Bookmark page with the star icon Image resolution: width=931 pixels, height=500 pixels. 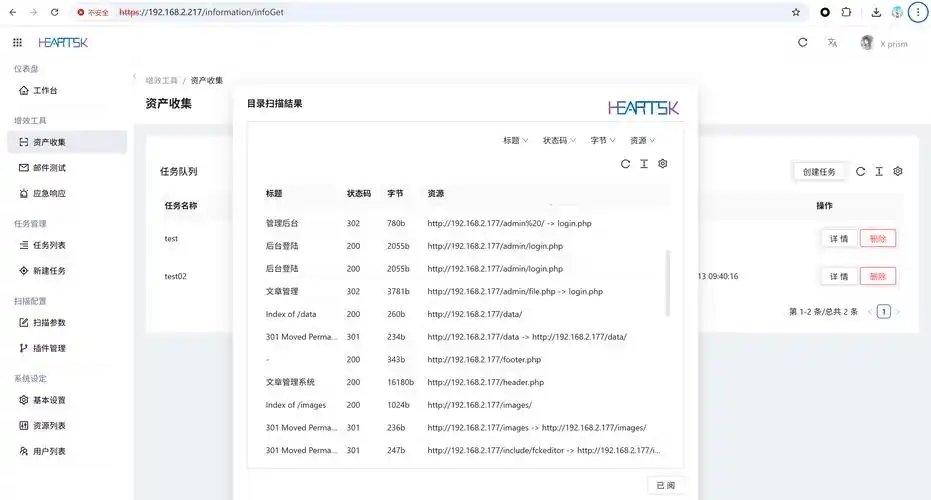(796, 12)
